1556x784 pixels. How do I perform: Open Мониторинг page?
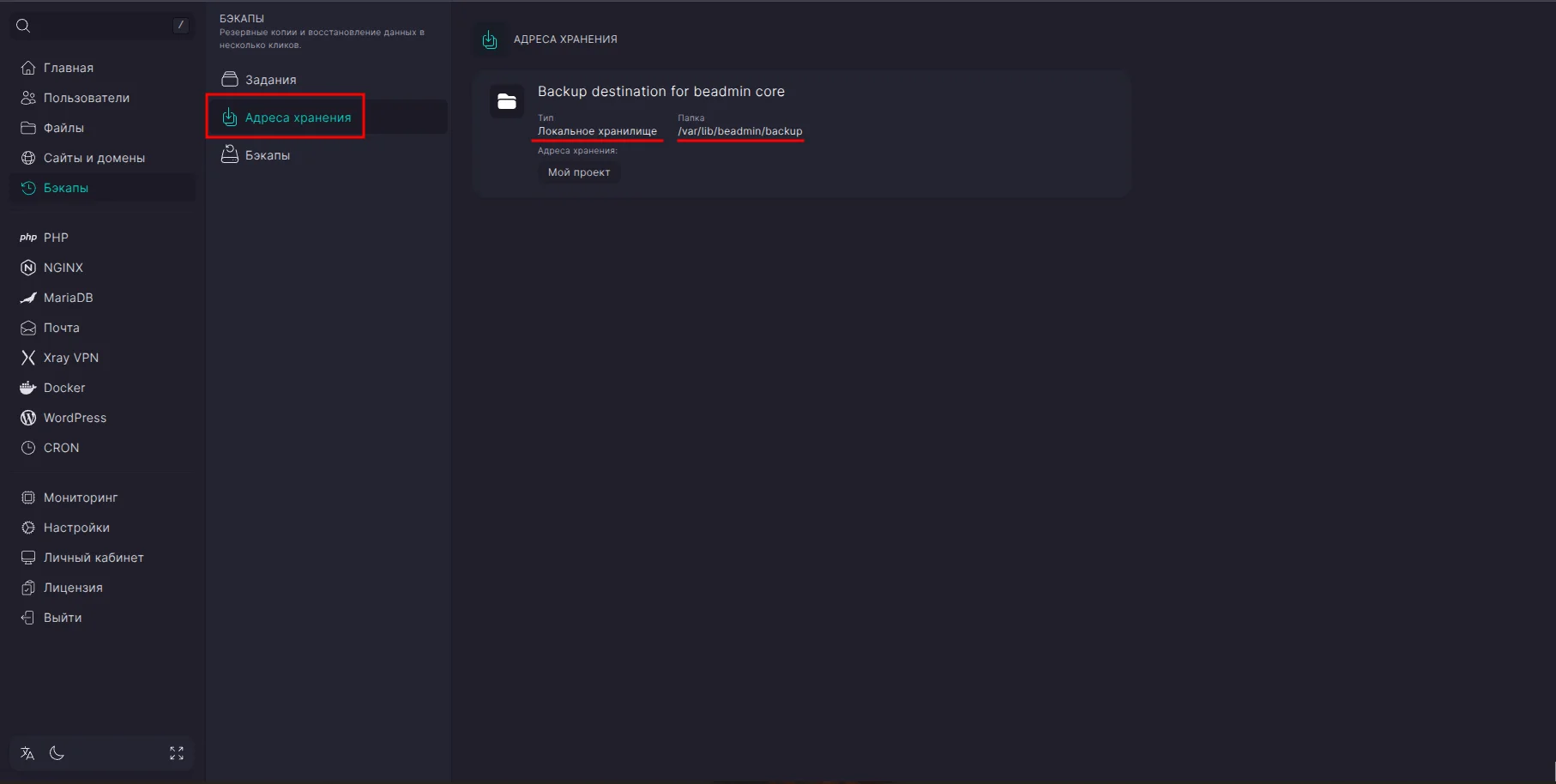80,498
